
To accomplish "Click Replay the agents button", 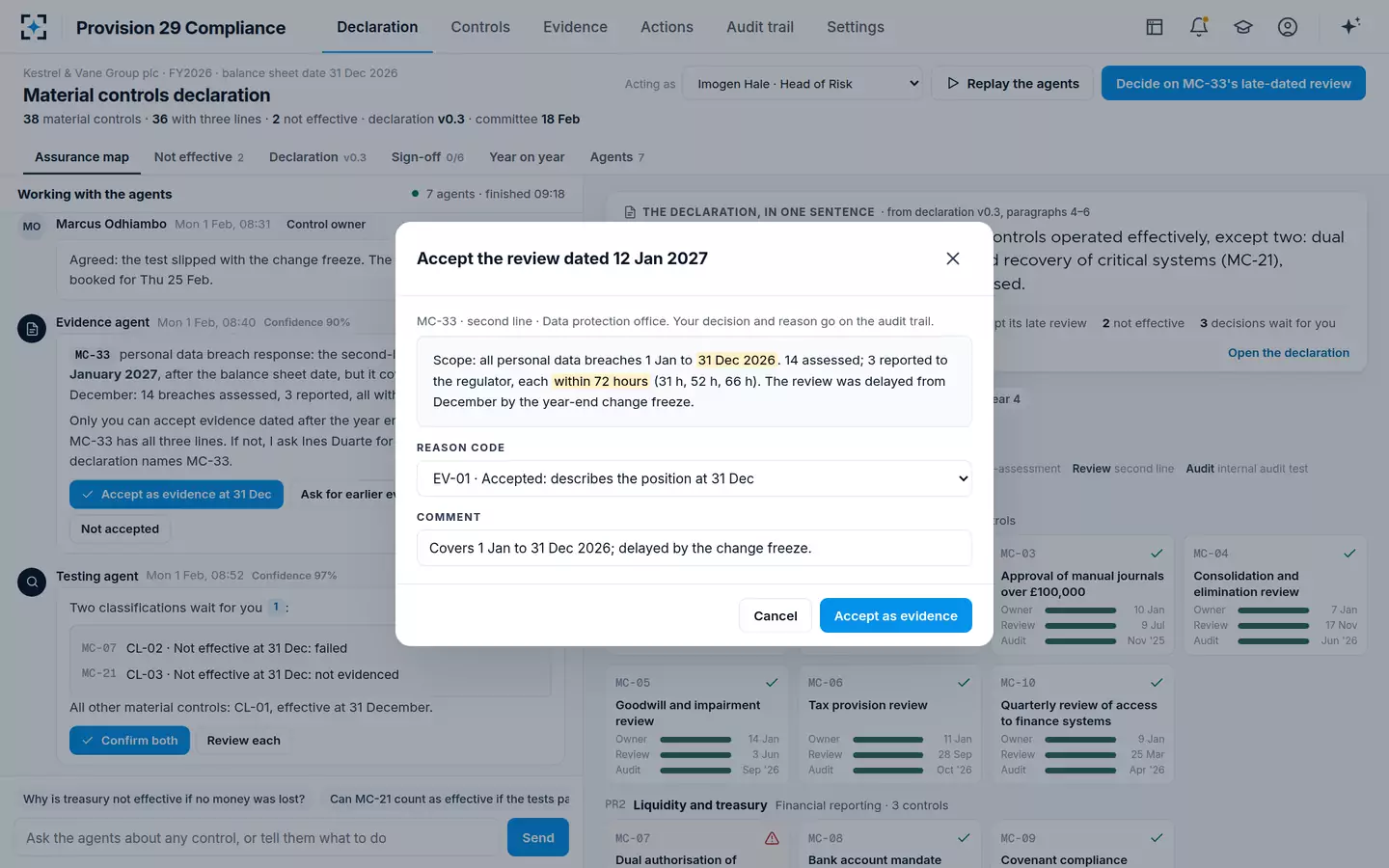I will [x=1013, y=84].
